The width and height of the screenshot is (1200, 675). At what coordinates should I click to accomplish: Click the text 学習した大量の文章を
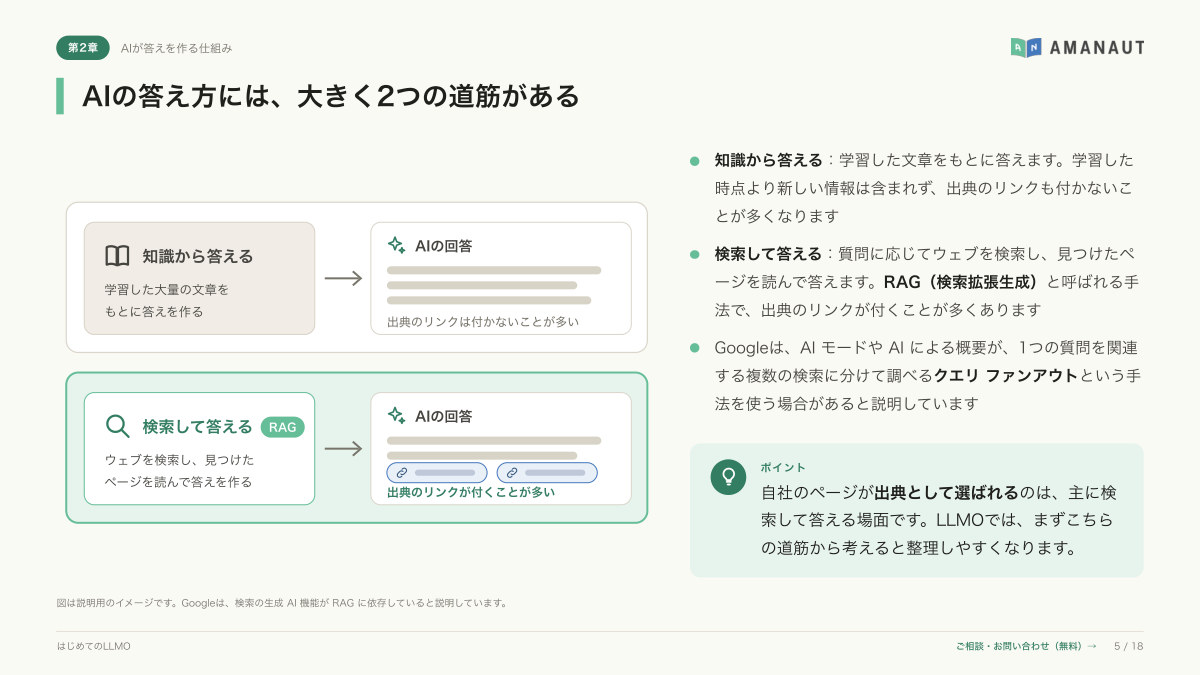(167, 289)
